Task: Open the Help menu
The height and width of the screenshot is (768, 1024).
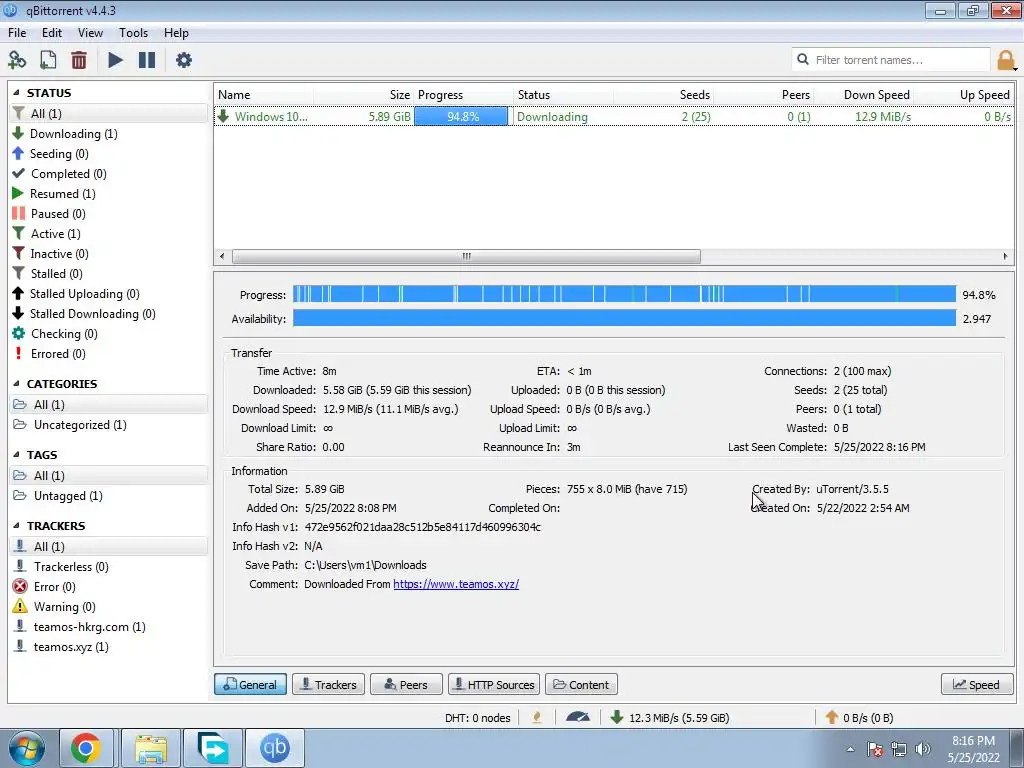Action: [x=176, y=33]
